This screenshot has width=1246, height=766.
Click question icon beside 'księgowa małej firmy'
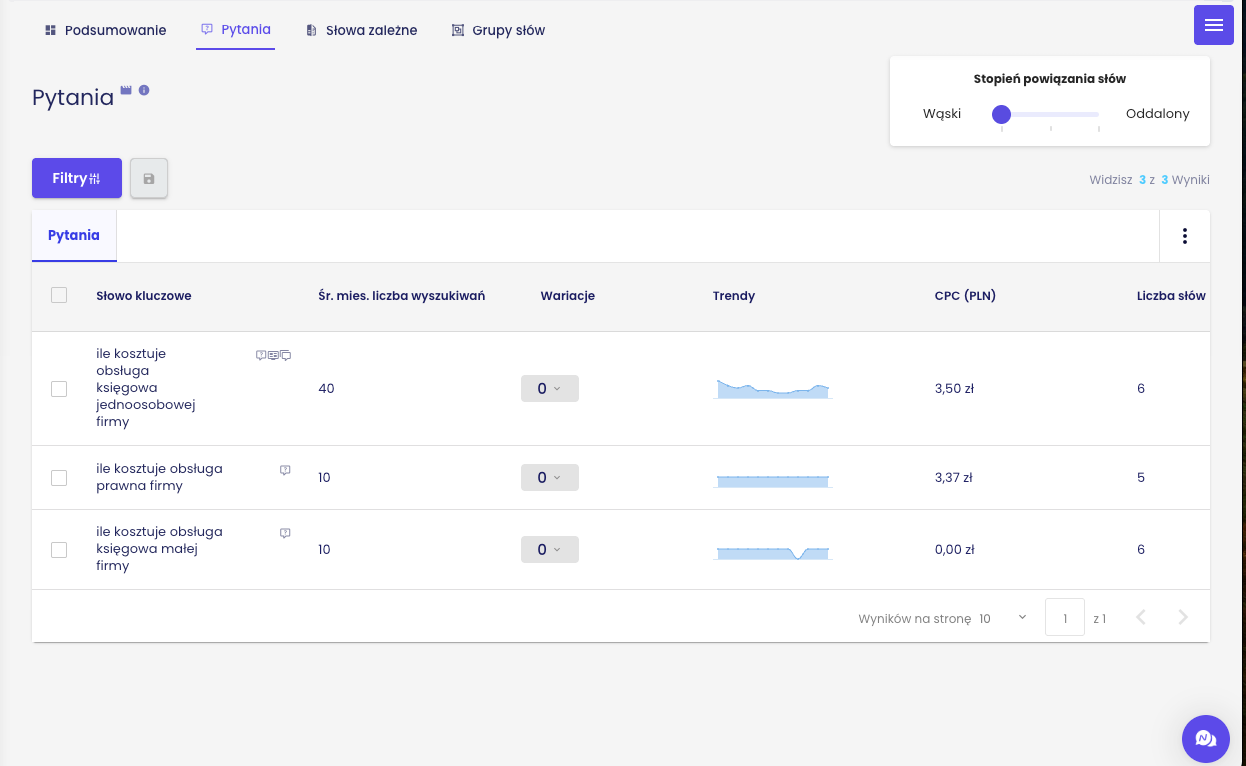285,533
